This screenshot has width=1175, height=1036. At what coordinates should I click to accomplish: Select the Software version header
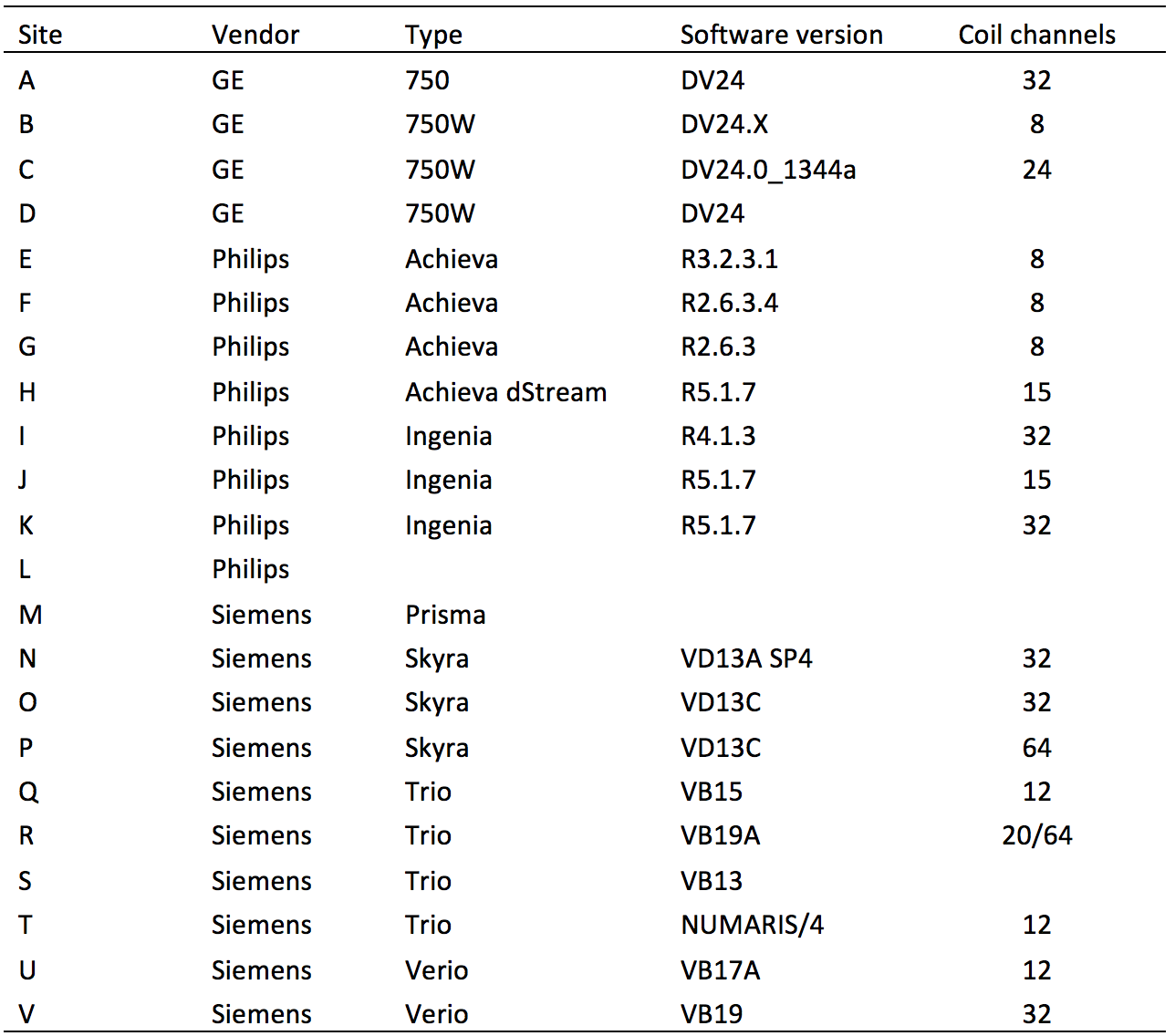(781, 35)
